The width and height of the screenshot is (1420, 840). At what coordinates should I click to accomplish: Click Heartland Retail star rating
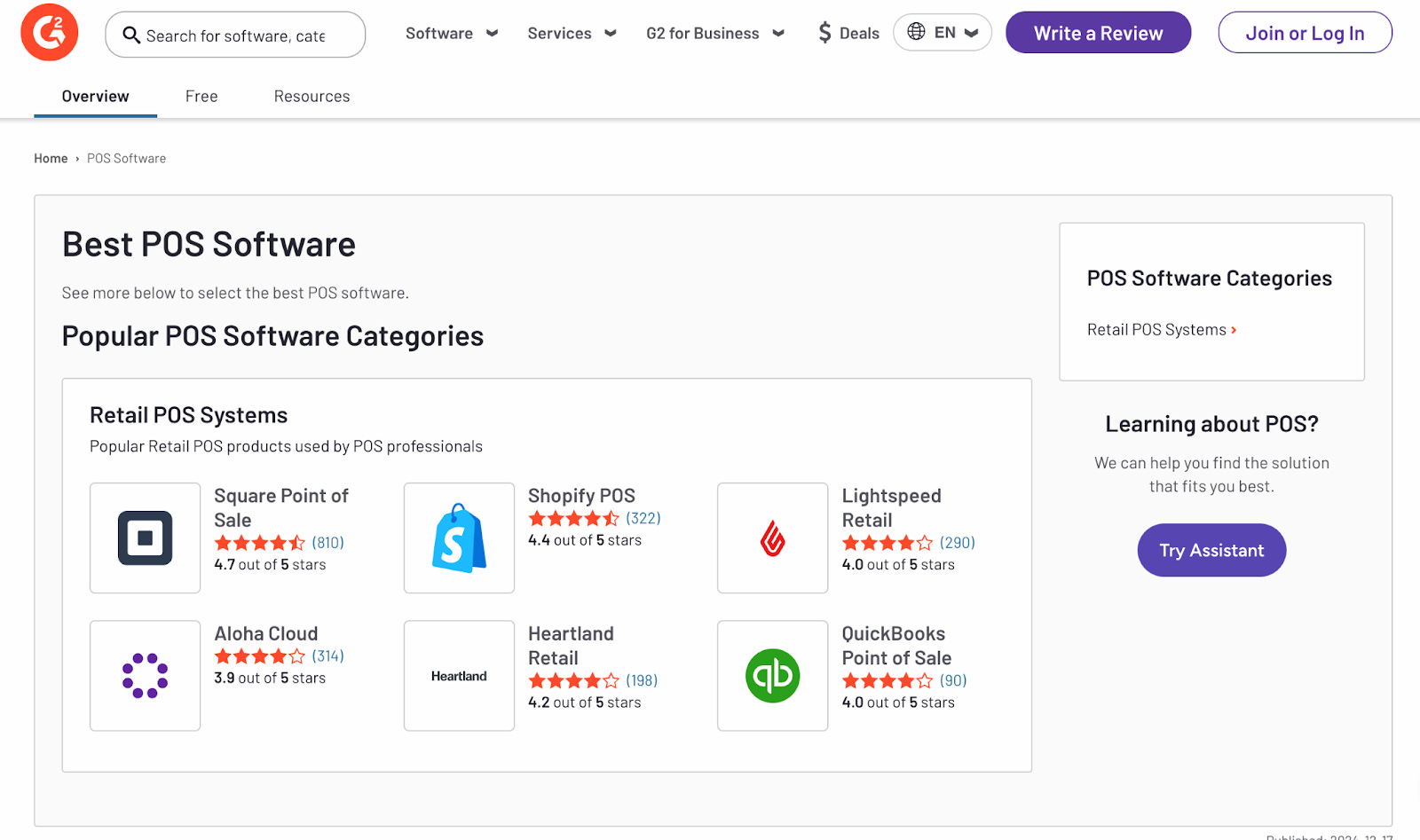point(573,680)
